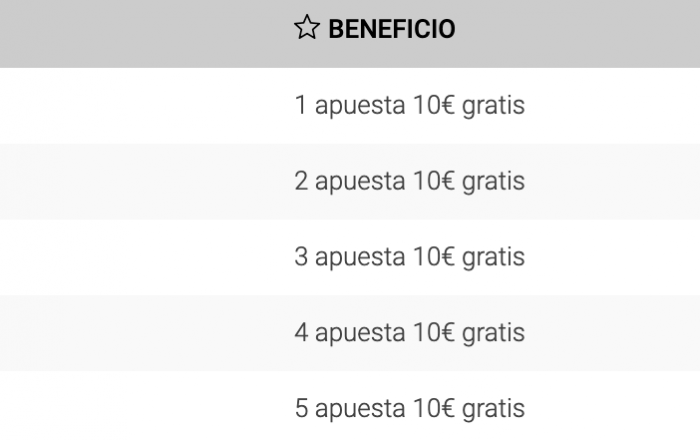Image resolution: width=700 pixels, height=441 pixels.
Task: Click the number 4 in fourth row
Action: click(301, 333)
